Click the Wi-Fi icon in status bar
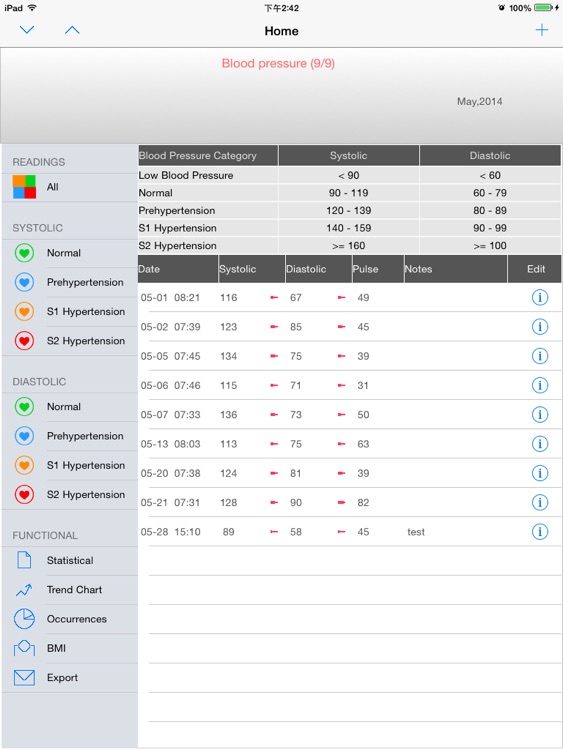This screenshot has width=563, height=750. coord(32,8)
